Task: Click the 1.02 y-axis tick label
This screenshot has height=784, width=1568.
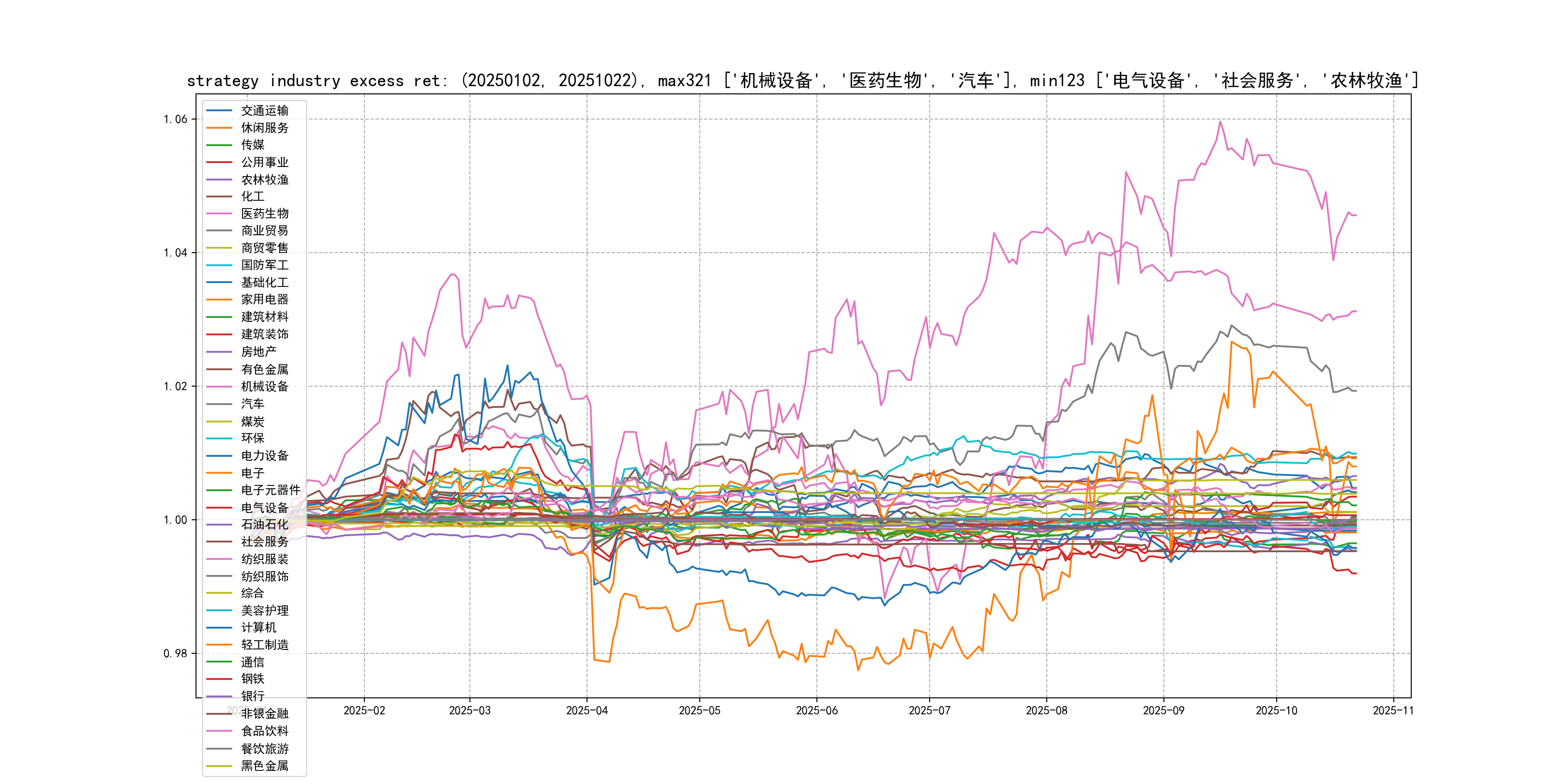Action: click(175, 387)
